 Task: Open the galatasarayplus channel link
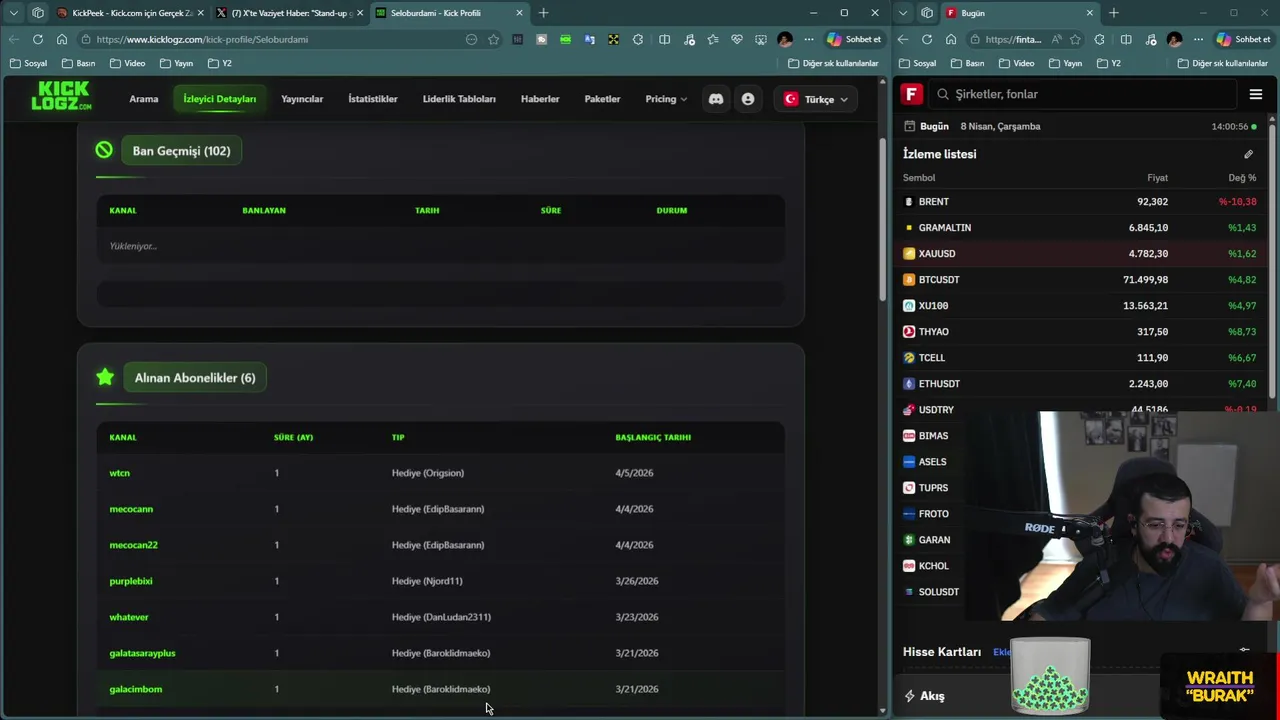[x=142, y=653]
